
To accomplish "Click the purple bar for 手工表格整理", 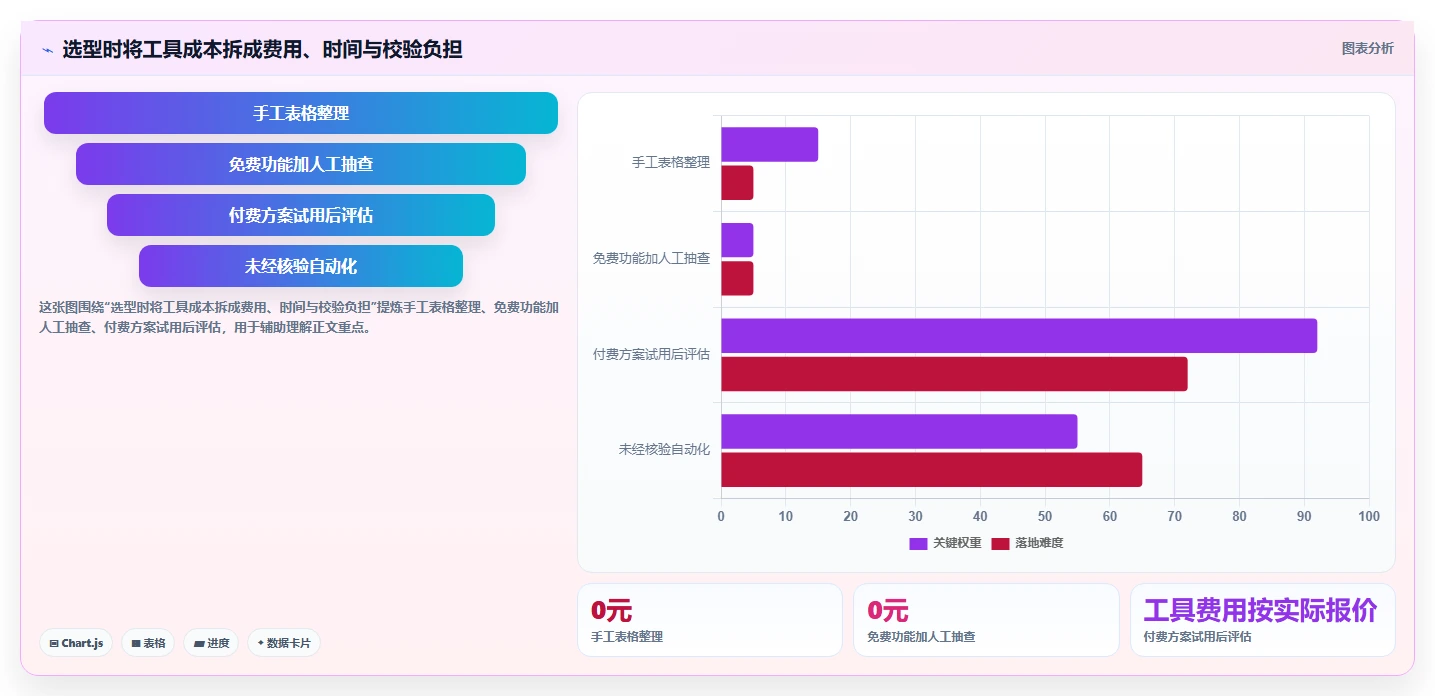I will click(769, 144).
